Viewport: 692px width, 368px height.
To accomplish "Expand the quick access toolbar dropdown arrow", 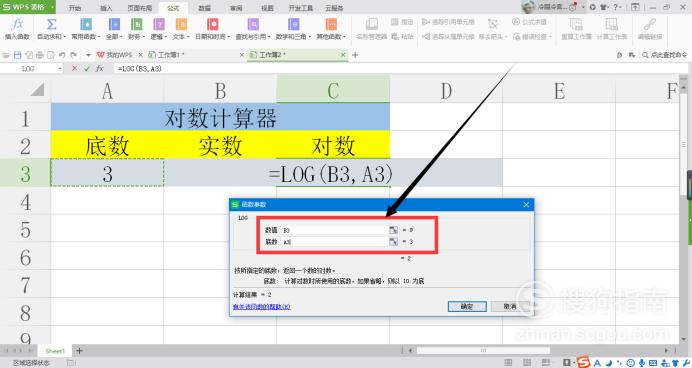I will click(x=88, y=55).
